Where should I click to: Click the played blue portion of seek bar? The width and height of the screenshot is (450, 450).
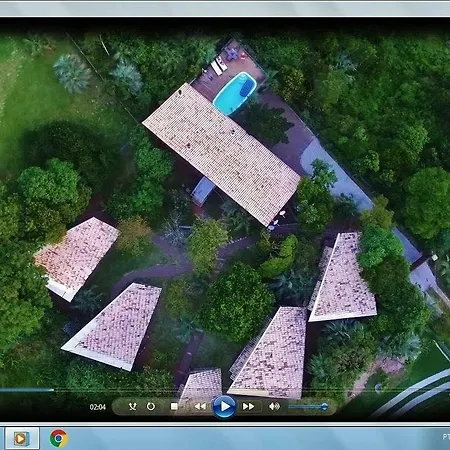27,389
